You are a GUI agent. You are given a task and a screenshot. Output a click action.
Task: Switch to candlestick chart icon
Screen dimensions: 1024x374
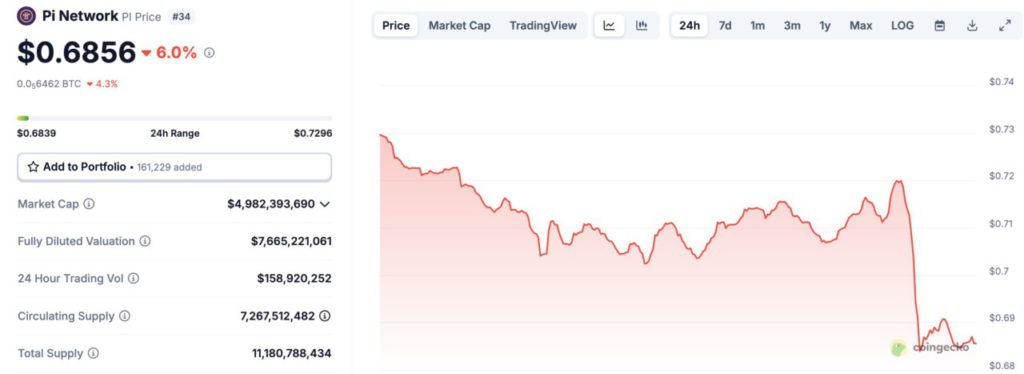coord(642,25)
